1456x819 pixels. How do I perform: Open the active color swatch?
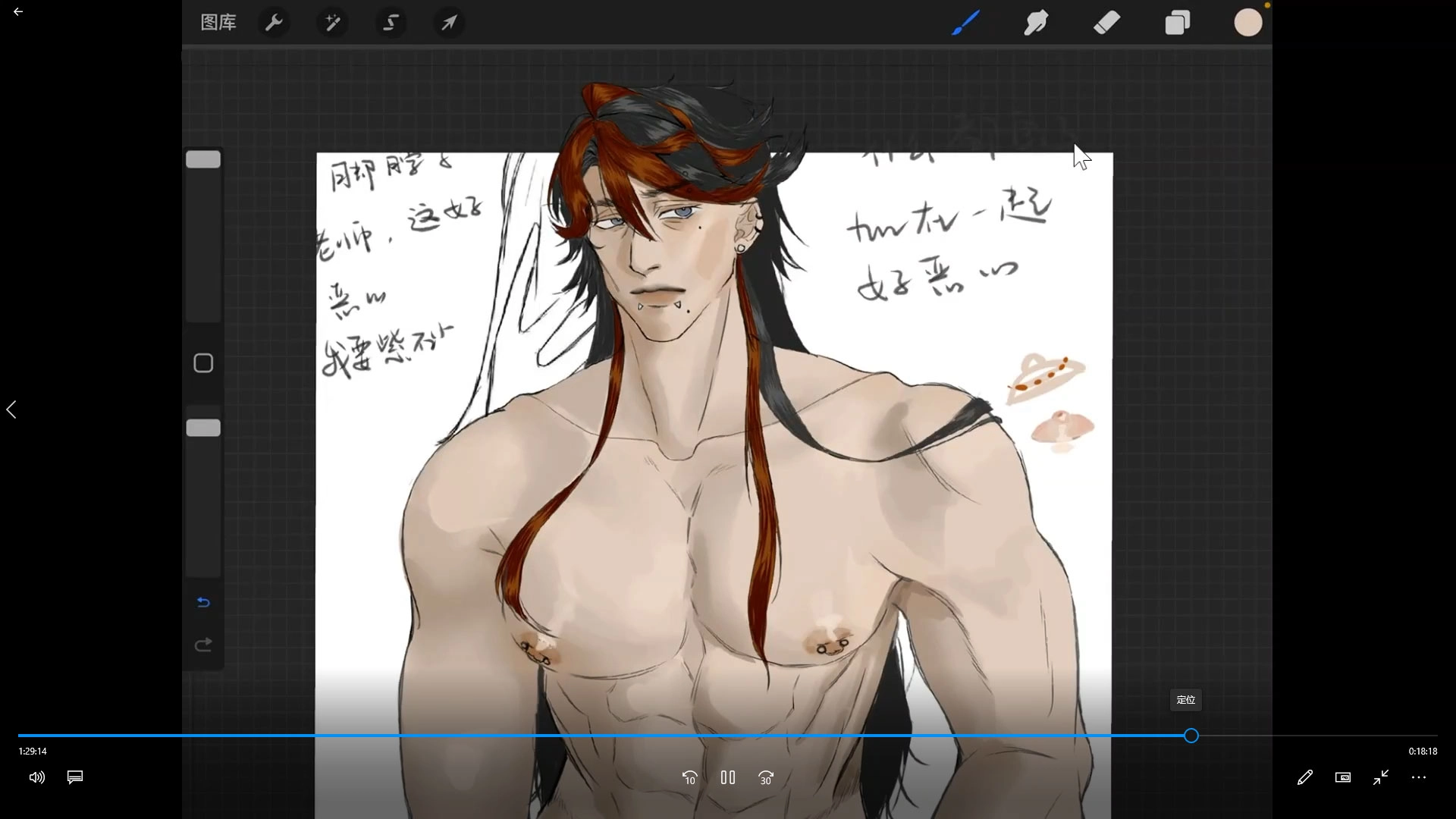click(1247, 23)
